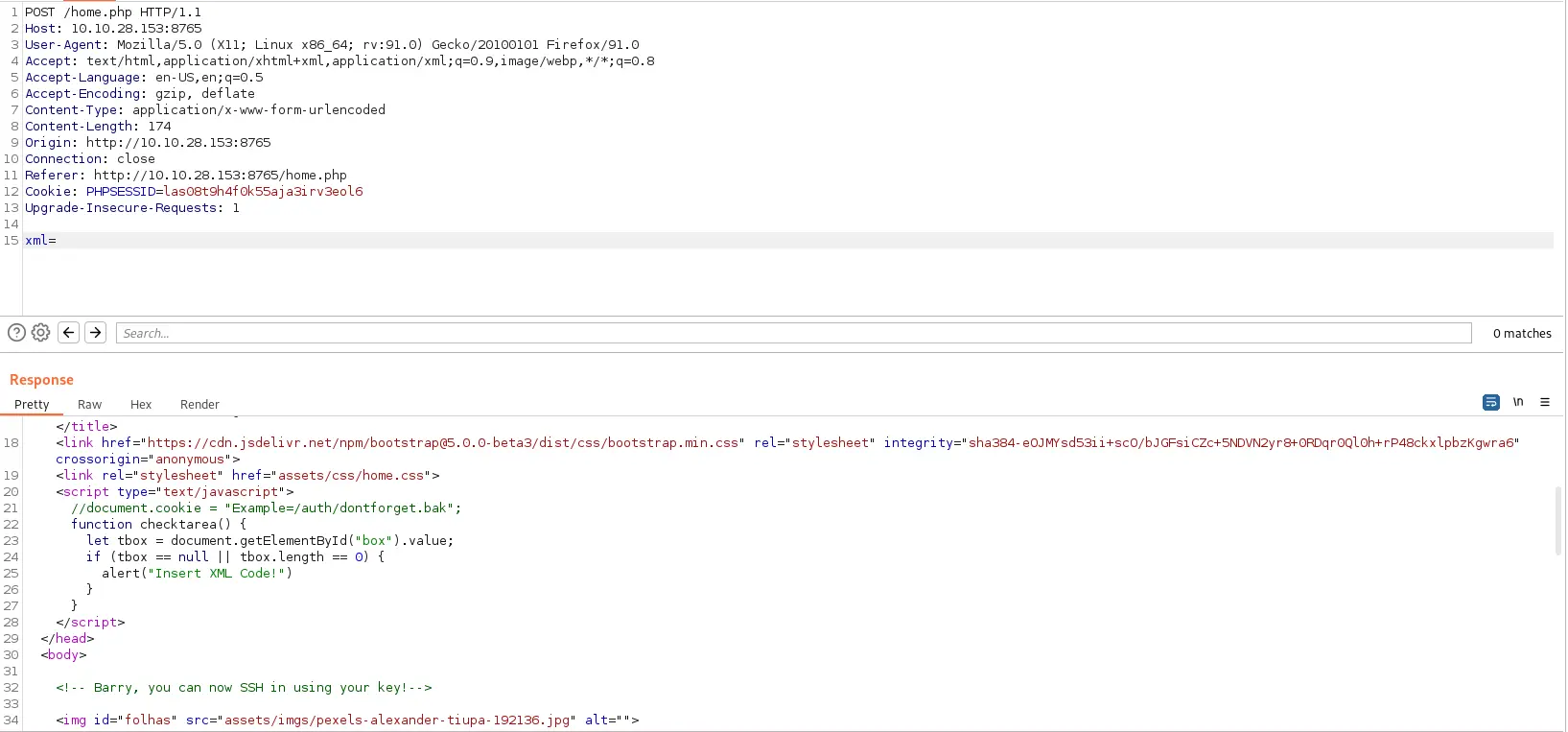Click the /auth/dontforget.bak cookie comment
The image size is (1568, 732).
pos(266,508)
